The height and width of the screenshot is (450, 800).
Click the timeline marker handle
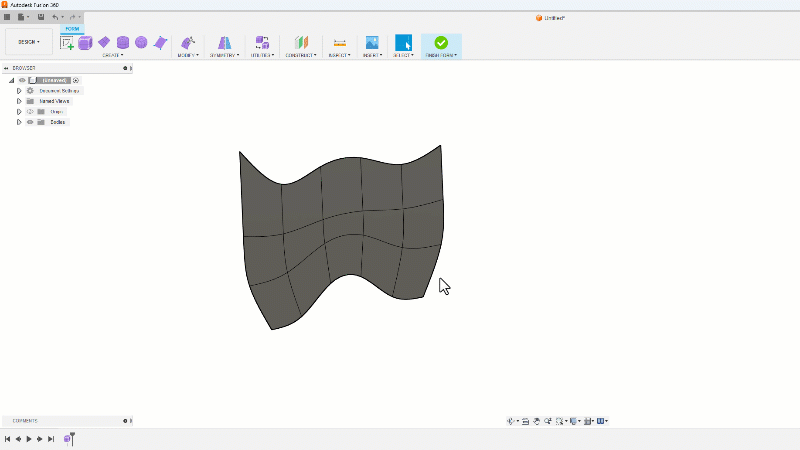point(72,435)
